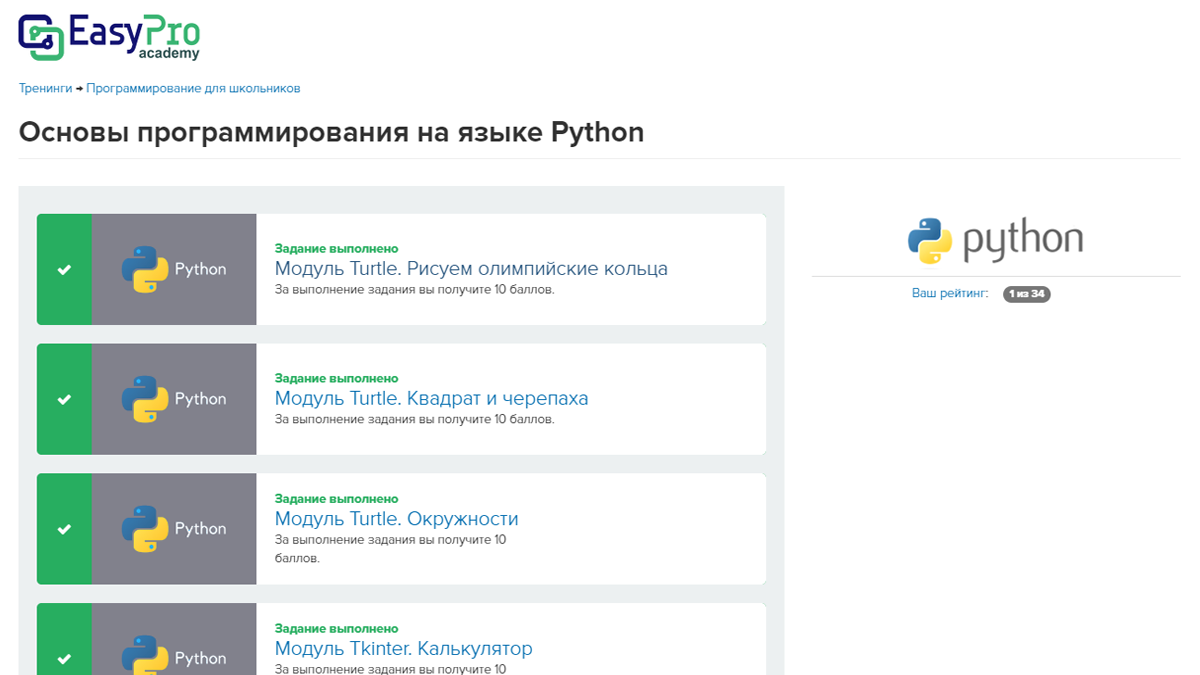Click green checkmark of Квадрат и черепаха task
The height and width of the screenshot is (675, 1200).
coord(64,399)
